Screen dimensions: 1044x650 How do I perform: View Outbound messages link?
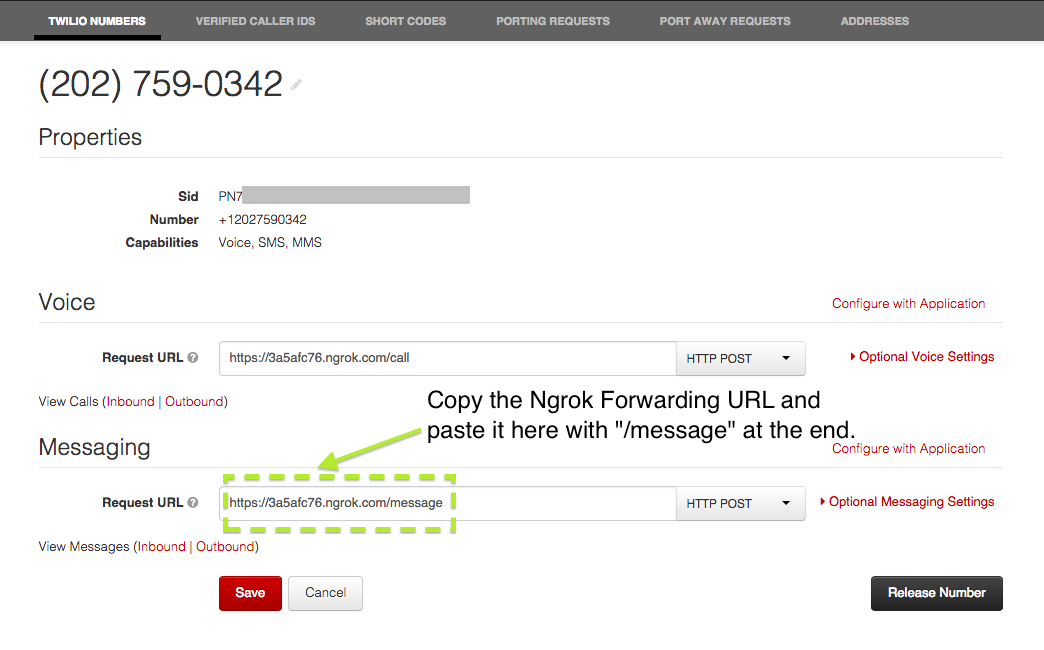(225, 547)
